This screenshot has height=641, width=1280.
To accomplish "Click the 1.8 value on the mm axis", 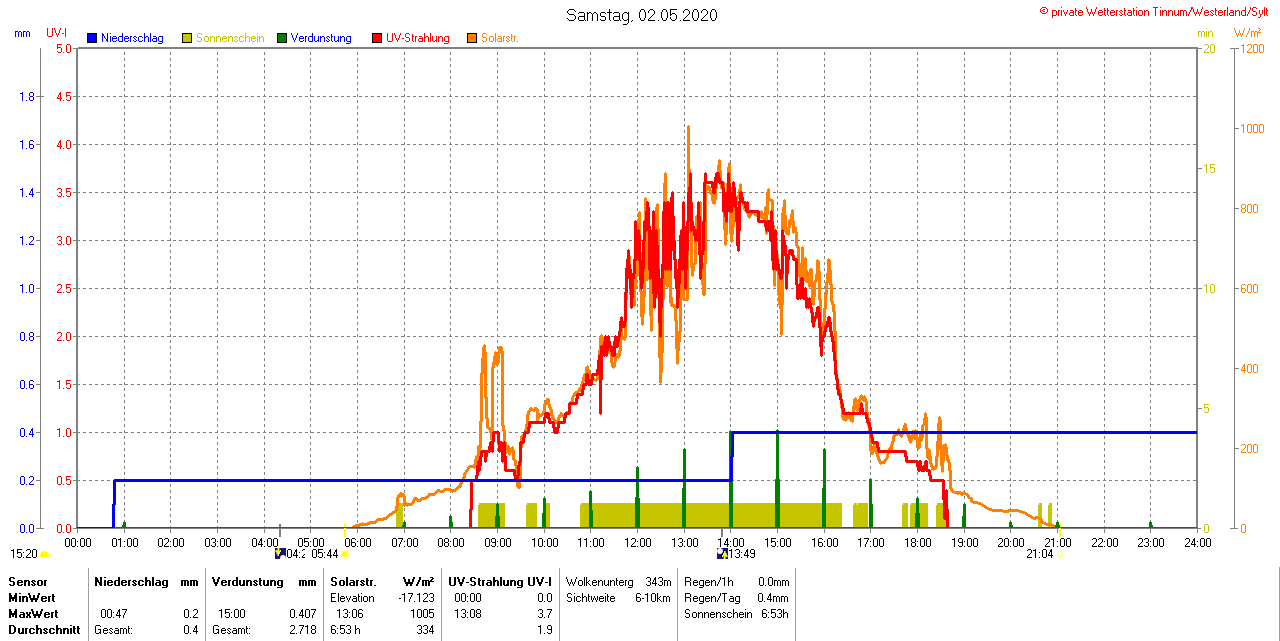I will coord(27,96).
